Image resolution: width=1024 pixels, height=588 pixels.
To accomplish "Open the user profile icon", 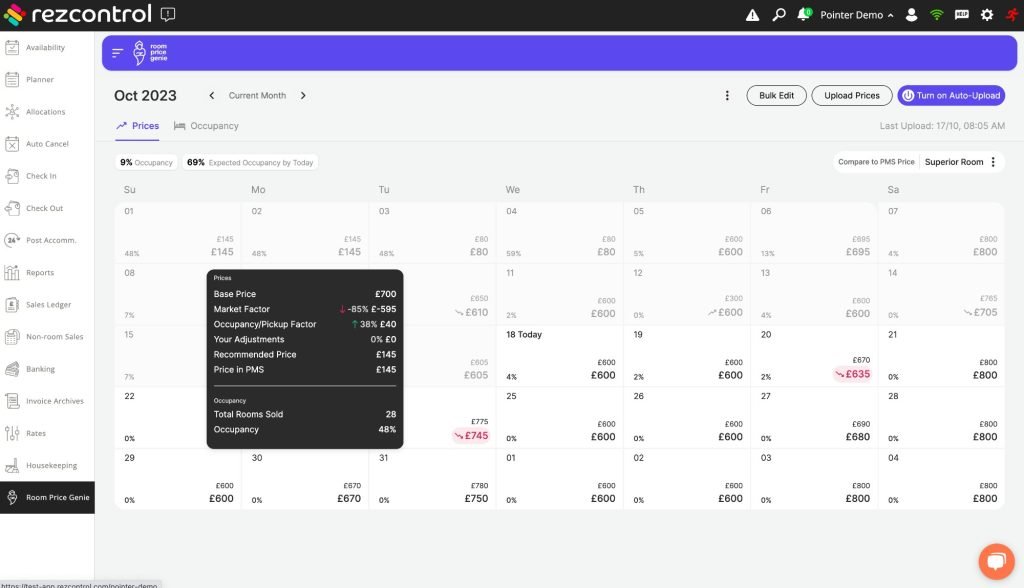I will pyautogui.click(x=911, y=15).
